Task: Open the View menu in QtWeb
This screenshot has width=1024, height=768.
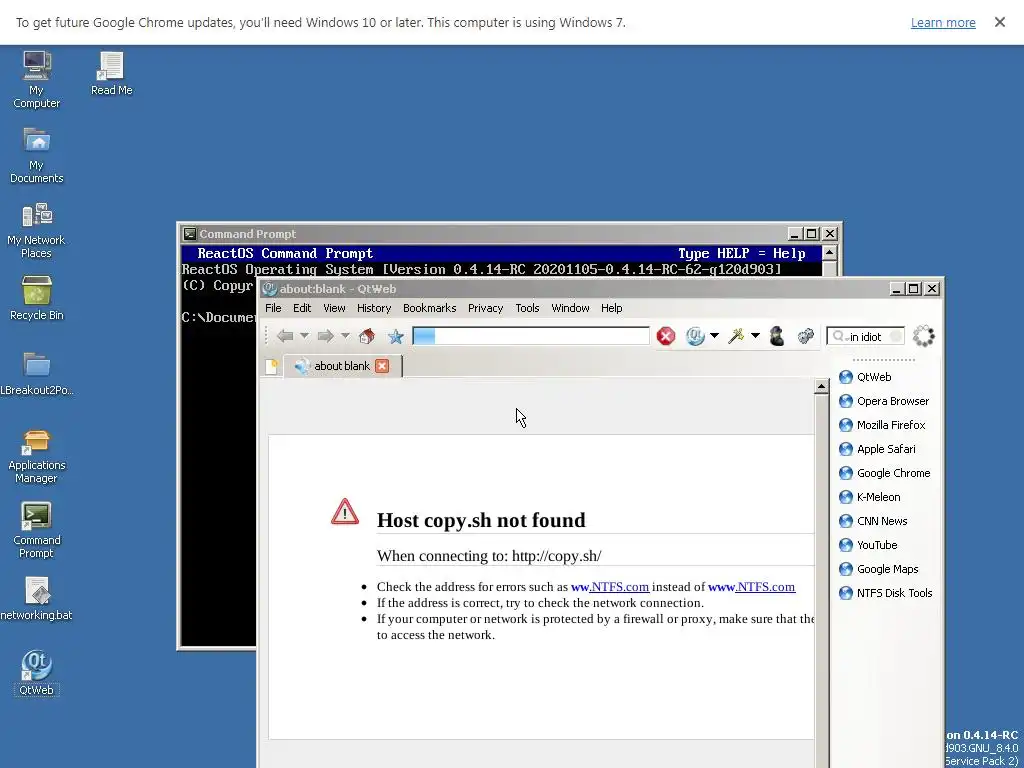Action: click(x=334, y=308)
